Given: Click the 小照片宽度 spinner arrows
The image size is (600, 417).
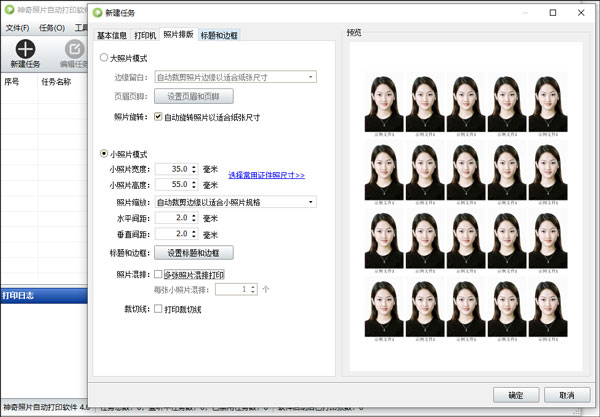Looking at the screenshot, I should coord(194,170).
